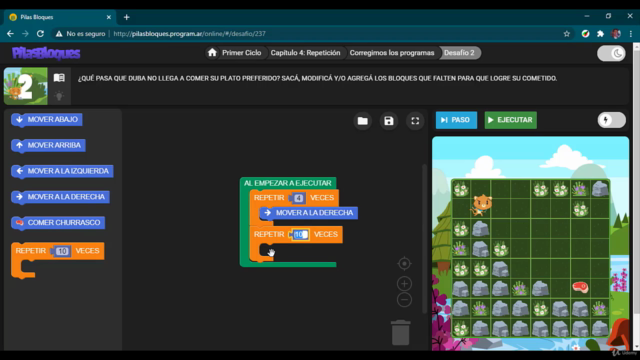The image size is (640, 360).
Task: Open a new browser tab
Action: 127,17
